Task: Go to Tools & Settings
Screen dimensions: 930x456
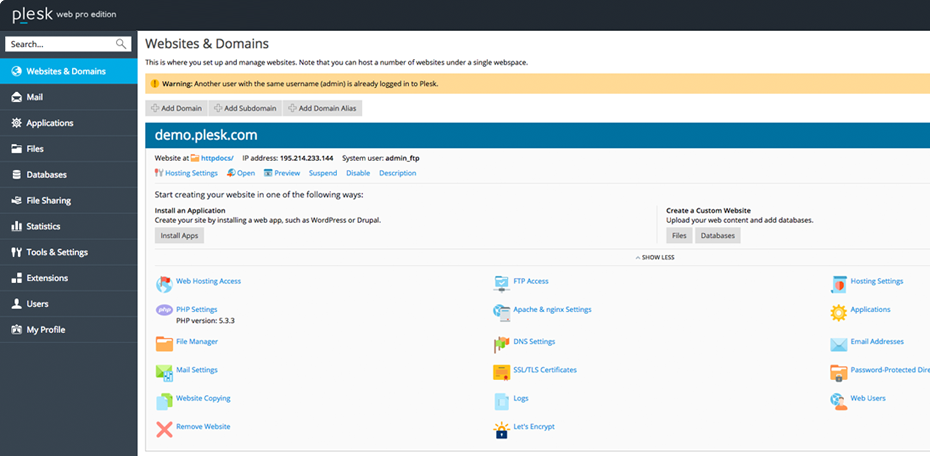Action: [x=56, y=252]
